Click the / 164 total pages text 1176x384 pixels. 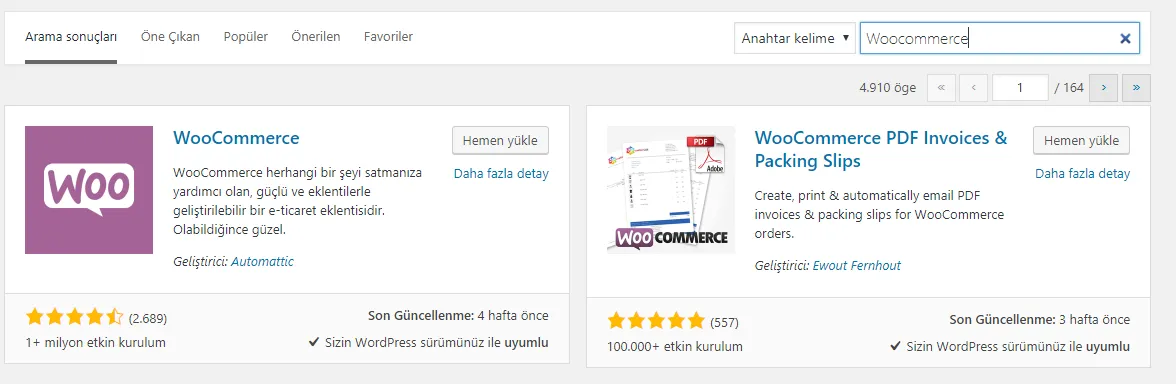(1069, 88)
